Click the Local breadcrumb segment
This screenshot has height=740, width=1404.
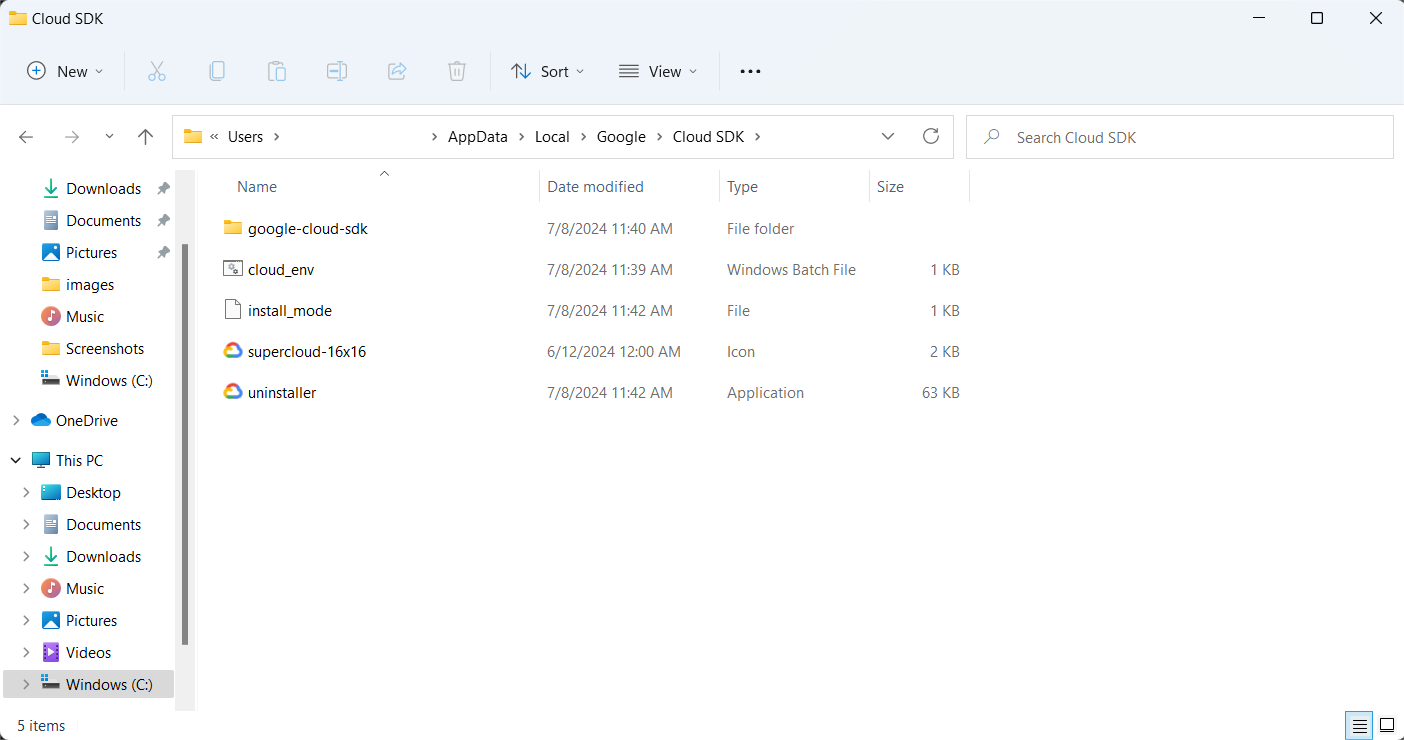click(x=552, y=137)
